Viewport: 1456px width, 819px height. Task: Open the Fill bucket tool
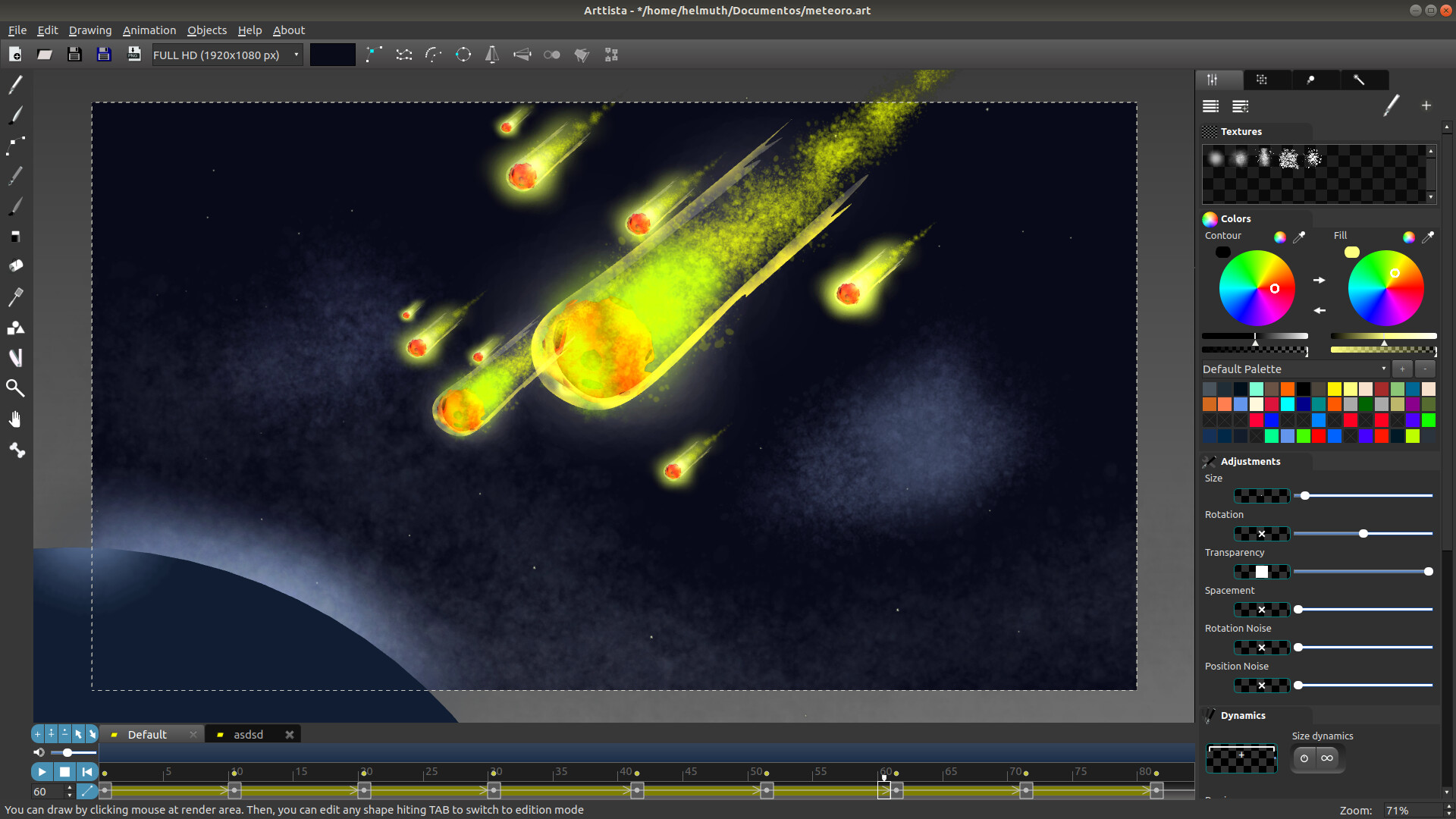point(15,265)
